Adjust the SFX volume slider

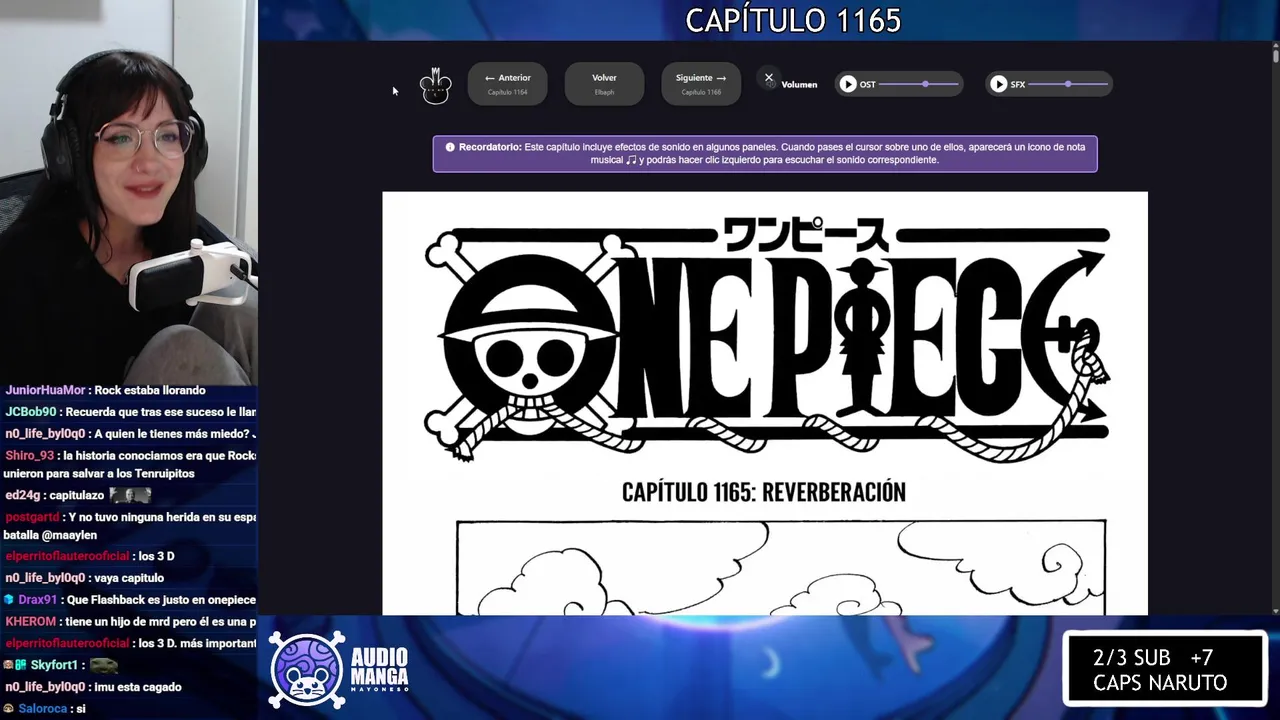point(1068,84)
